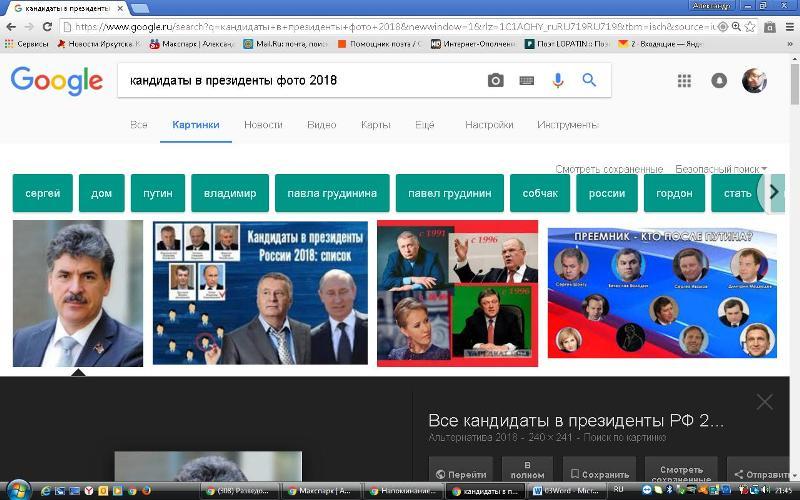Viewport: 800px width, 500px height.
Task: Open Новости Иркутска bookmark
Action: coord(98,44)
